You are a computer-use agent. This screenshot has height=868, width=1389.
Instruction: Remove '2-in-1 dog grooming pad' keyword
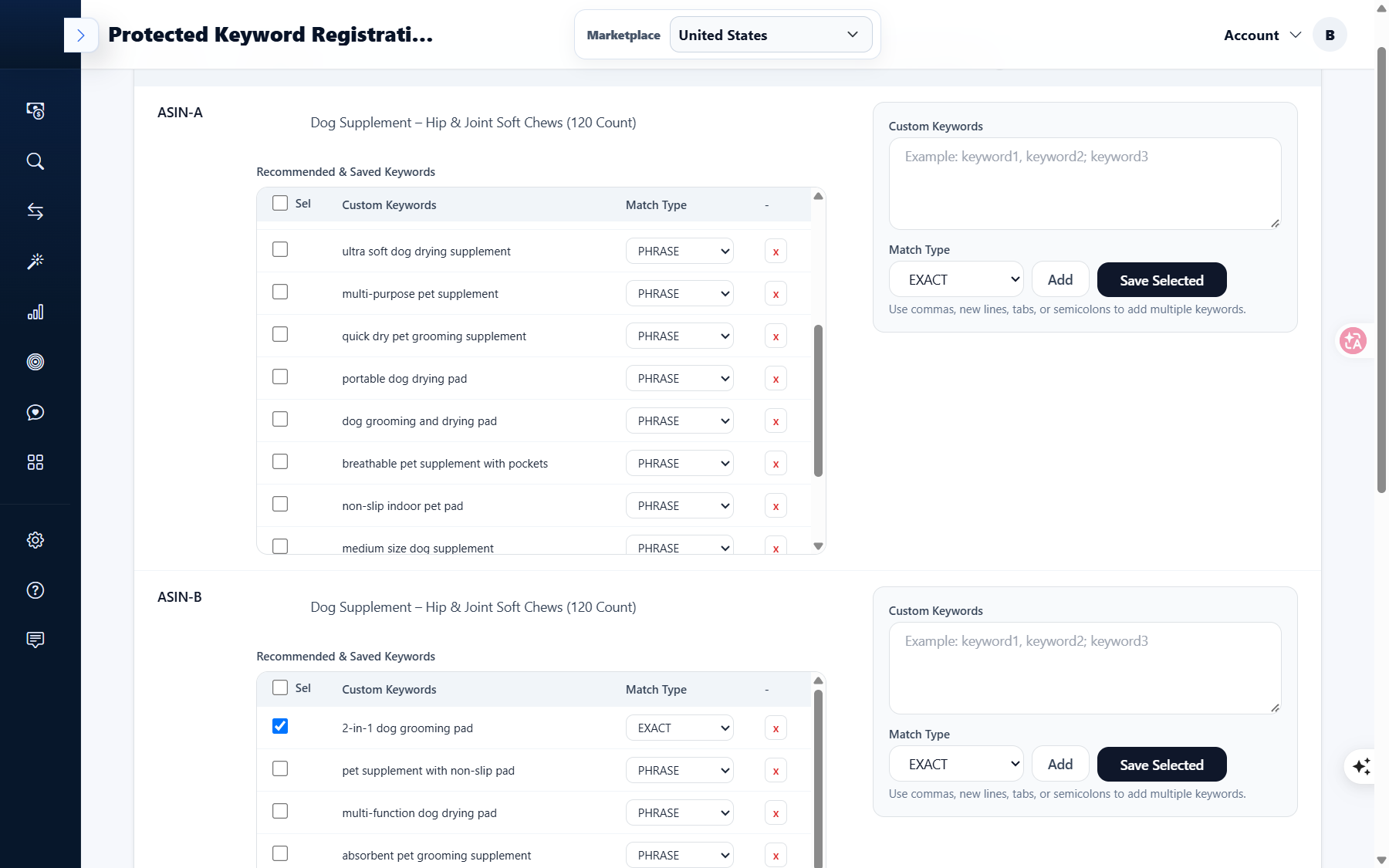click(776, 728)
